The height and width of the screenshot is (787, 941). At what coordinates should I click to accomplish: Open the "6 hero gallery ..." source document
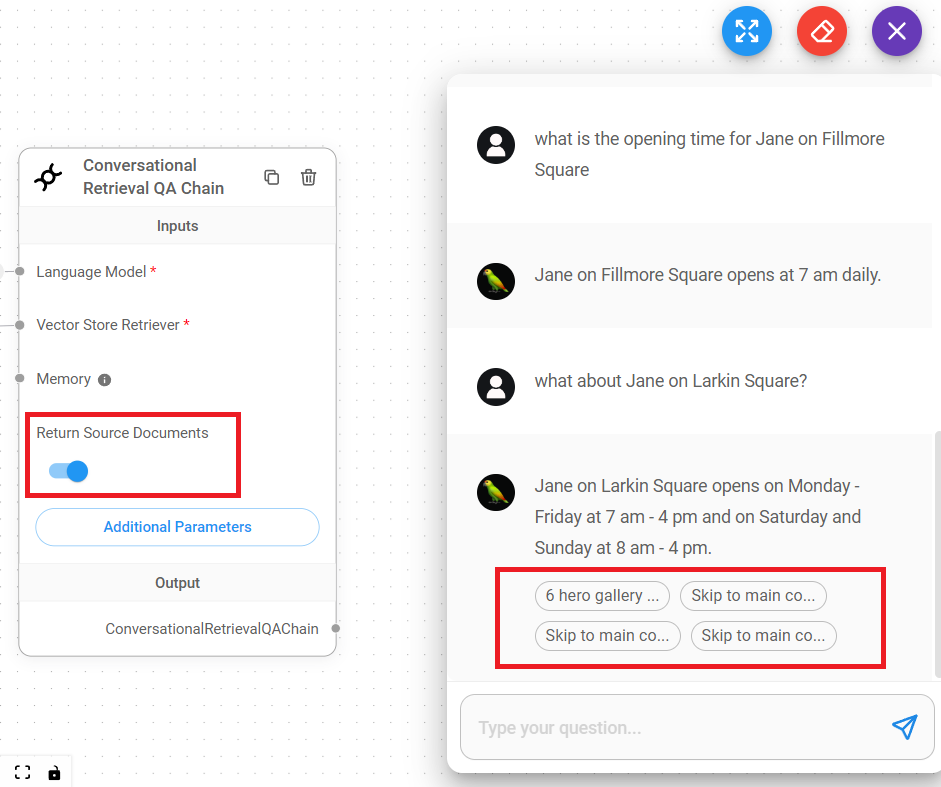(x=602, y=596)
